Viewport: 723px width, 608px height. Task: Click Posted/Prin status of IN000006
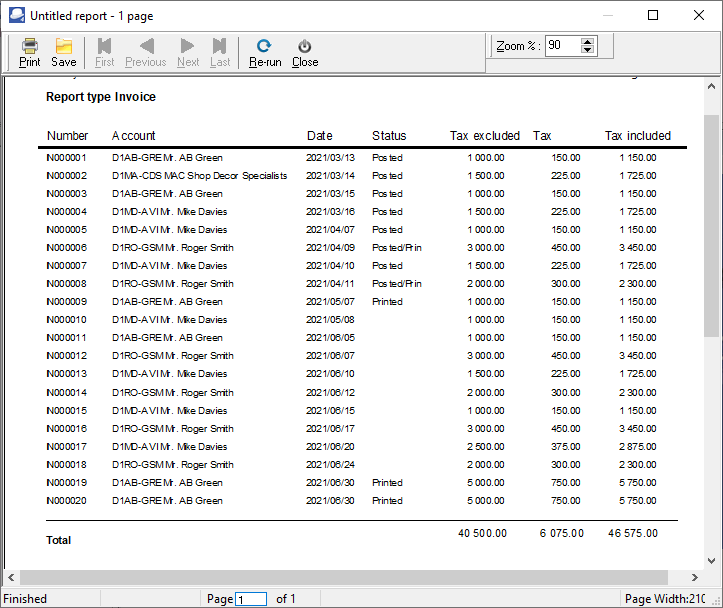pos(397,248)
